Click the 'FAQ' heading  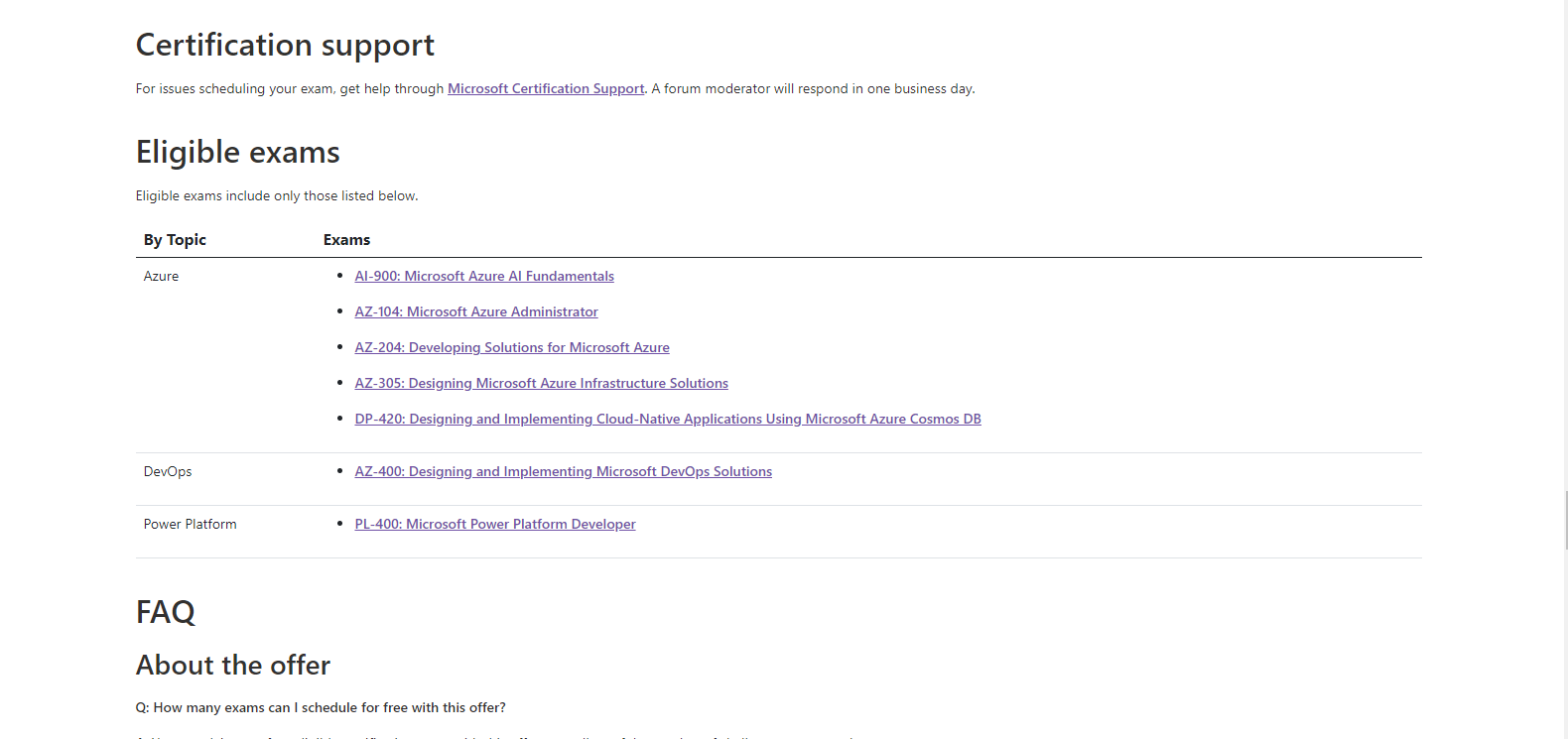point(165,611)
